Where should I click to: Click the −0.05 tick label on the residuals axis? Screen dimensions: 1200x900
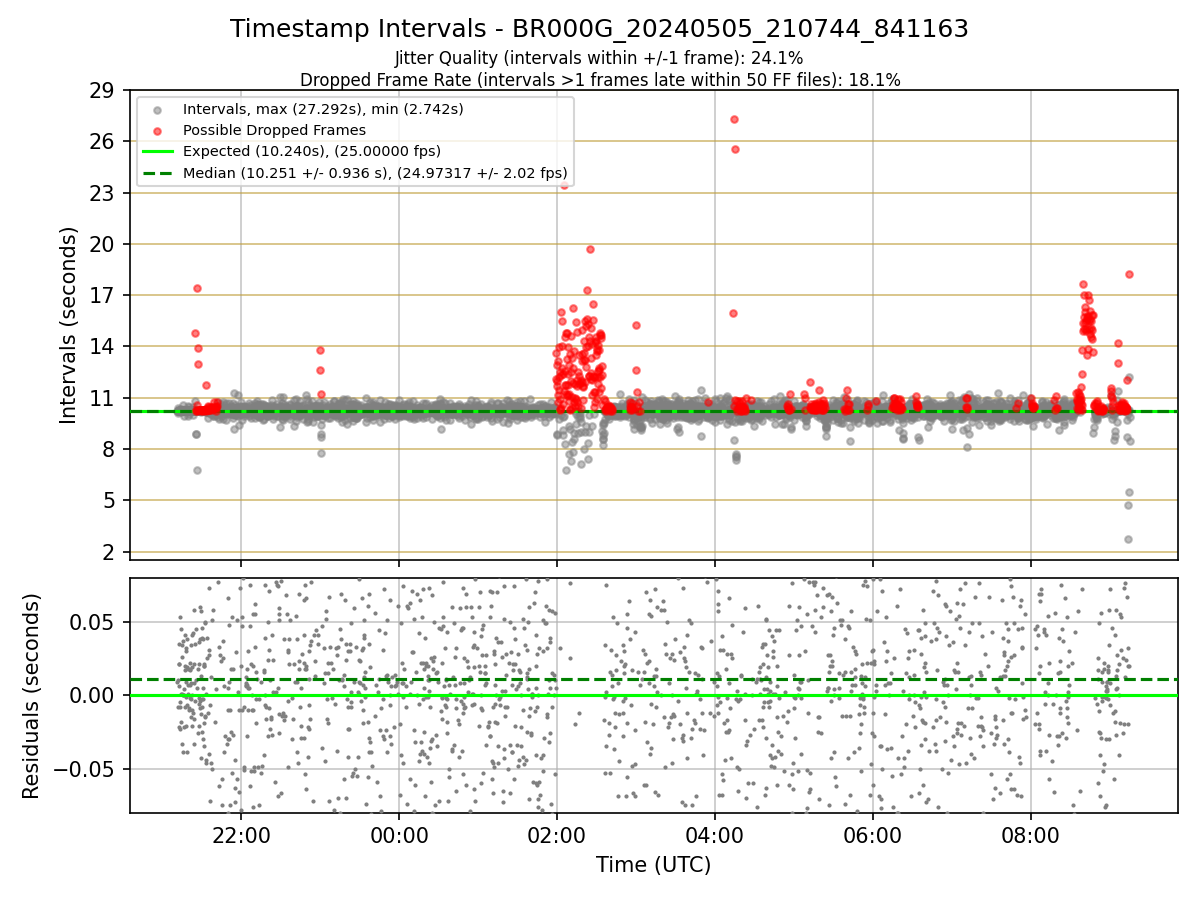coord(84,769)
